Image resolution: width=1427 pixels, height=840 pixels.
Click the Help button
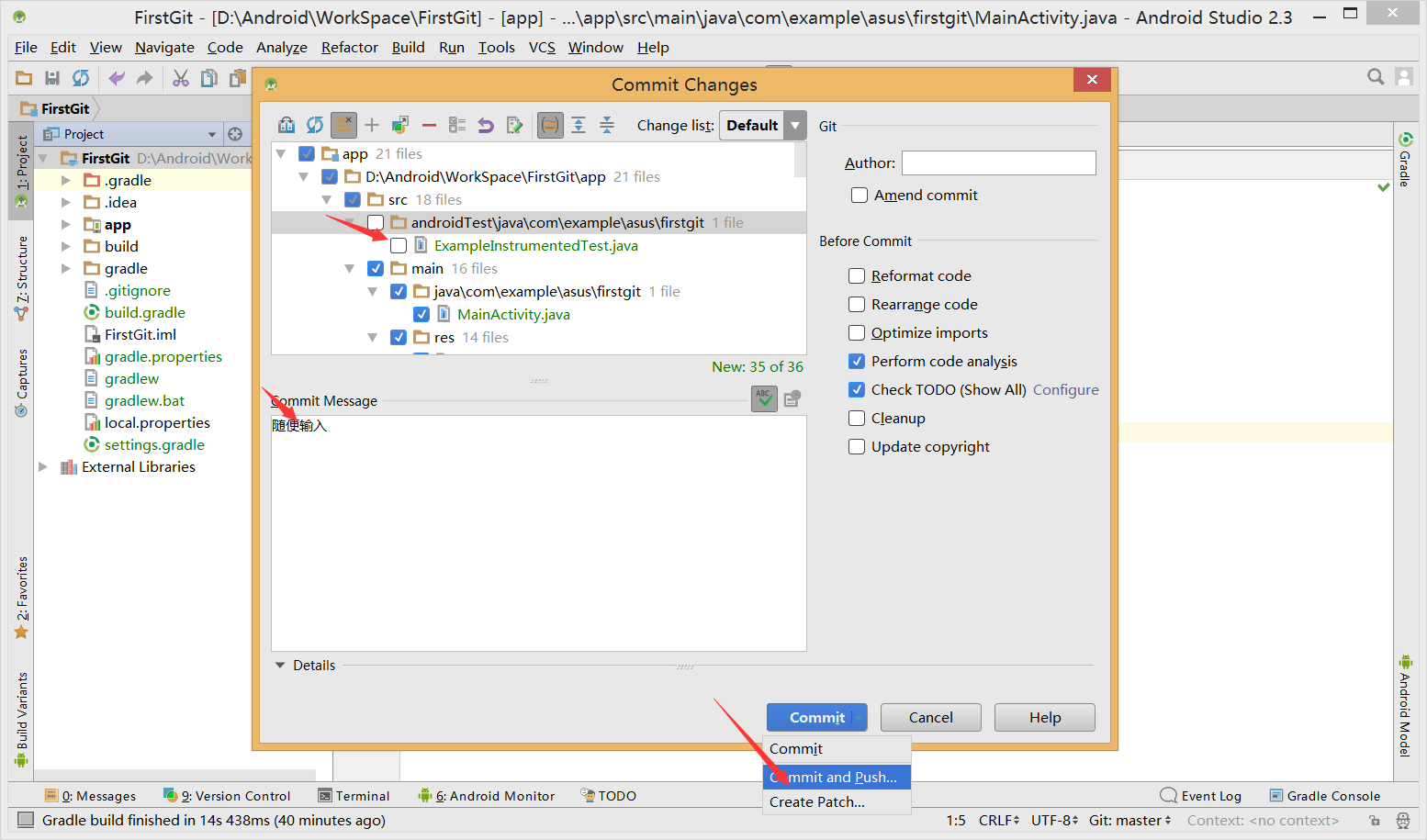[x=1045, y=718]
